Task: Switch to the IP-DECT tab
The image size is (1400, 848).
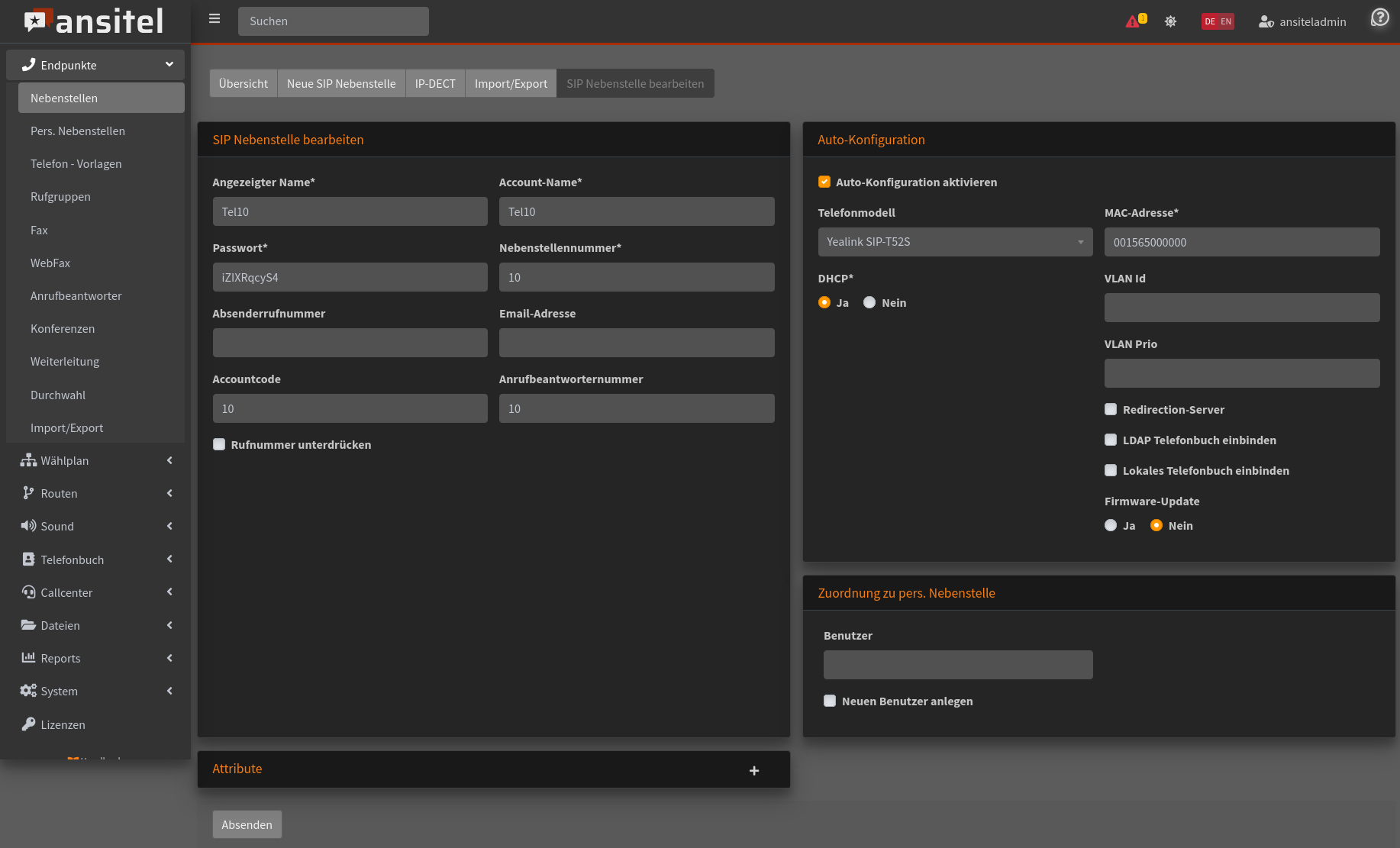Action: click(434, 83)
